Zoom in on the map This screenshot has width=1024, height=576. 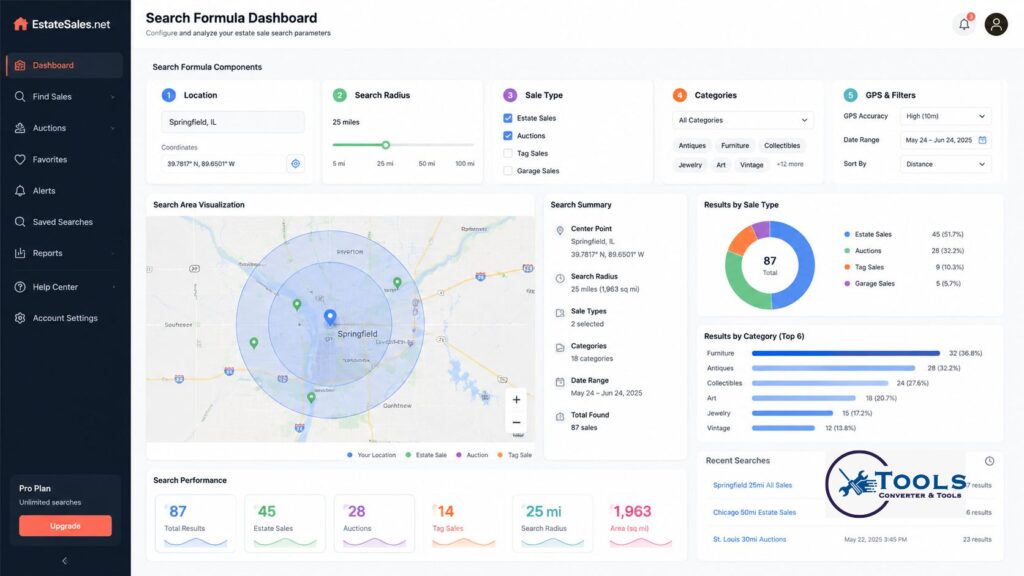516,400
